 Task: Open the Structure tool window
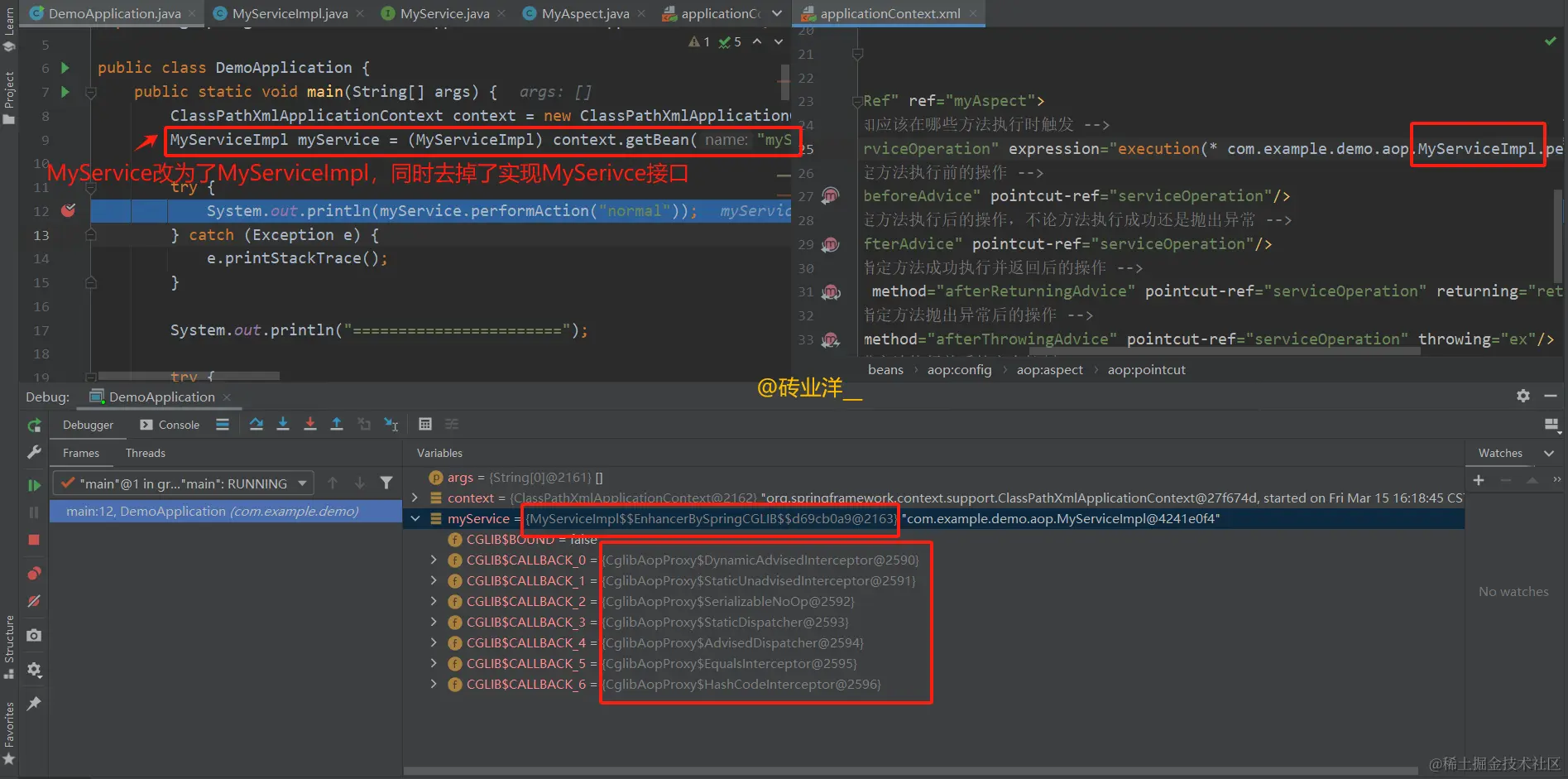(9, 646)
